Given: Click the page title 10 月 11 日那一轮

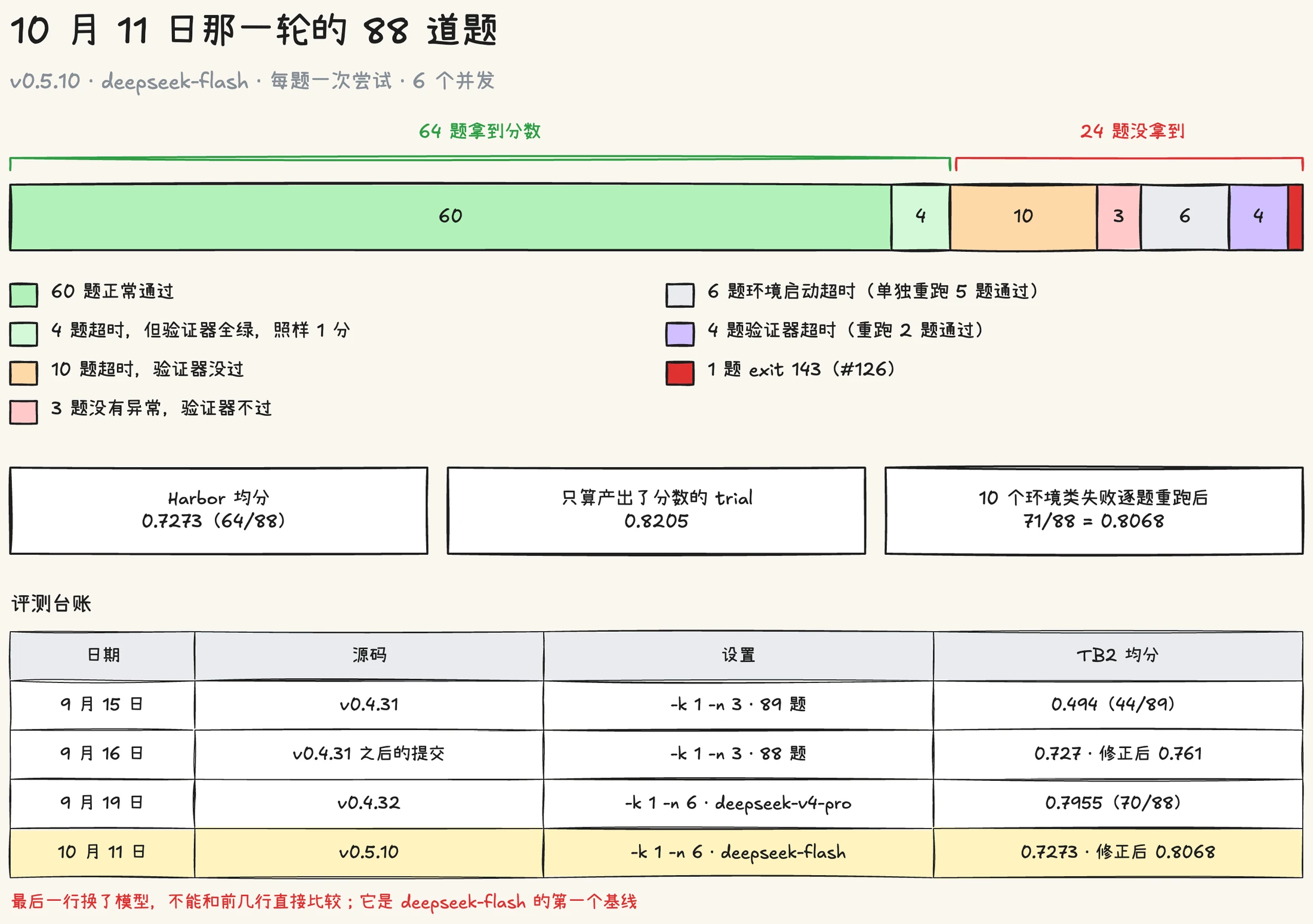Looking at the screenshot, I should pos(254,30).
